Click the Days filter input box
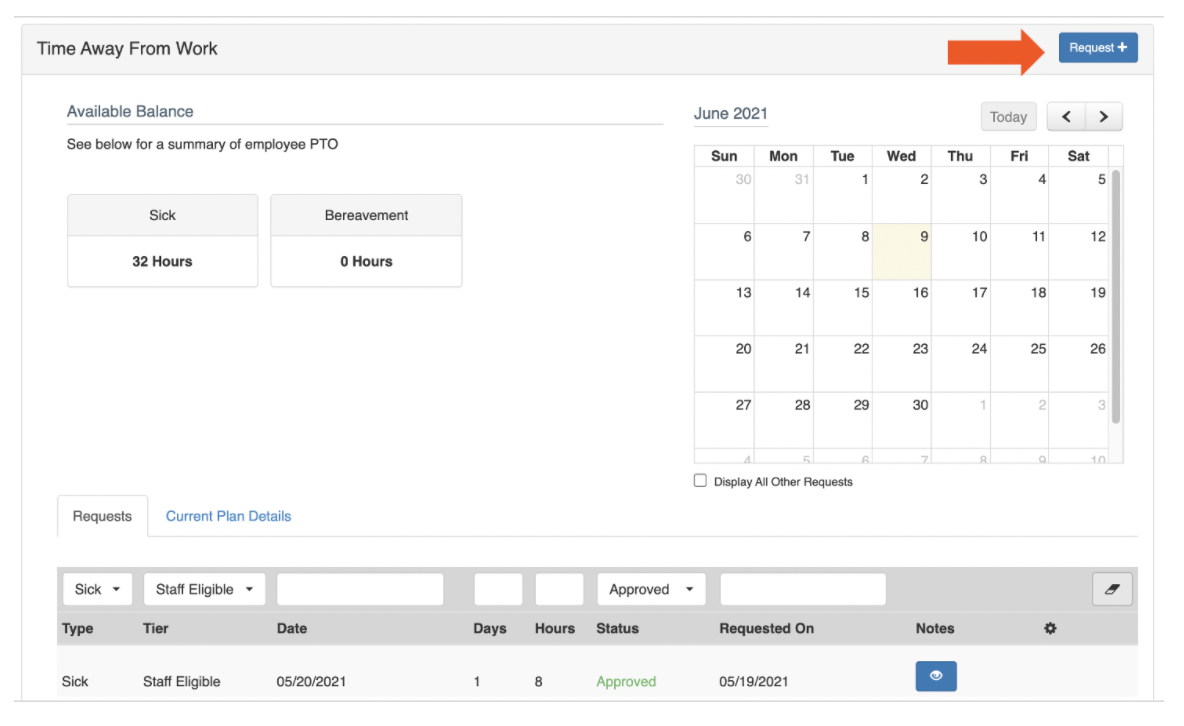 pos(498,590)
